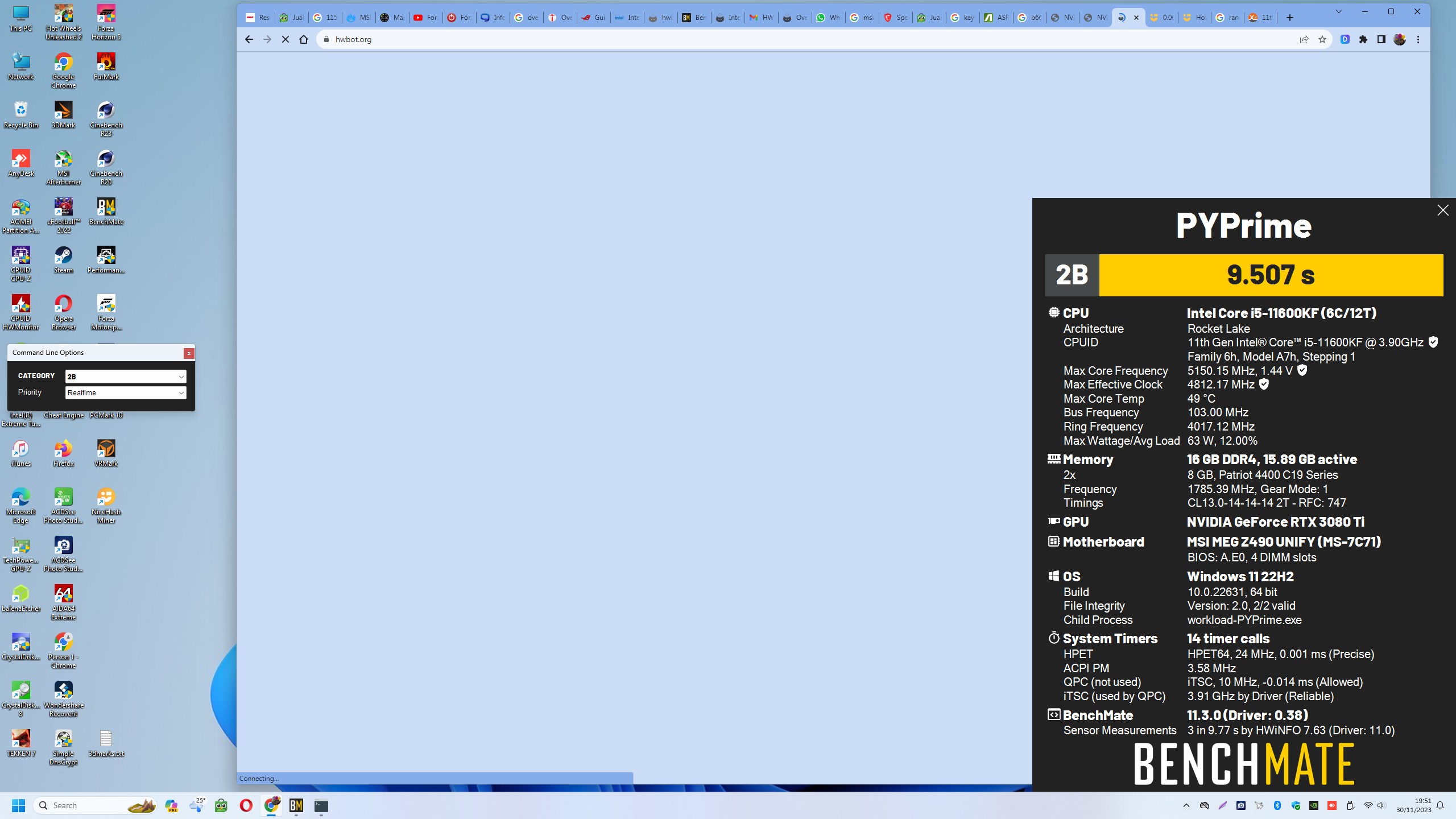Click 'NVIDIA GeForce RTX 3080 Ti' text
Viewport: 1456px width, 819px height.
[x=1275, y=522]
